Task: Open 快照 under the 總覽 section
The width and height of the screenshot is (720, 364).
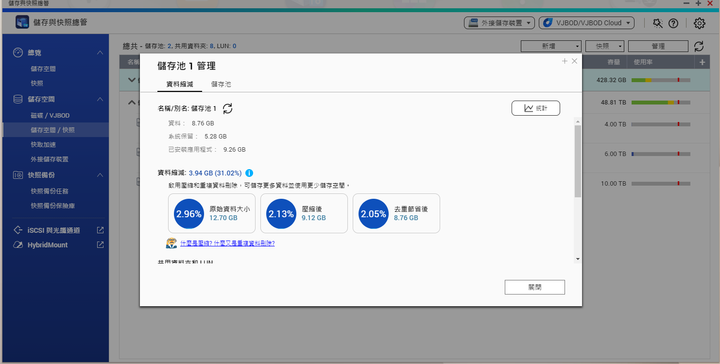Action: [37, 84]
